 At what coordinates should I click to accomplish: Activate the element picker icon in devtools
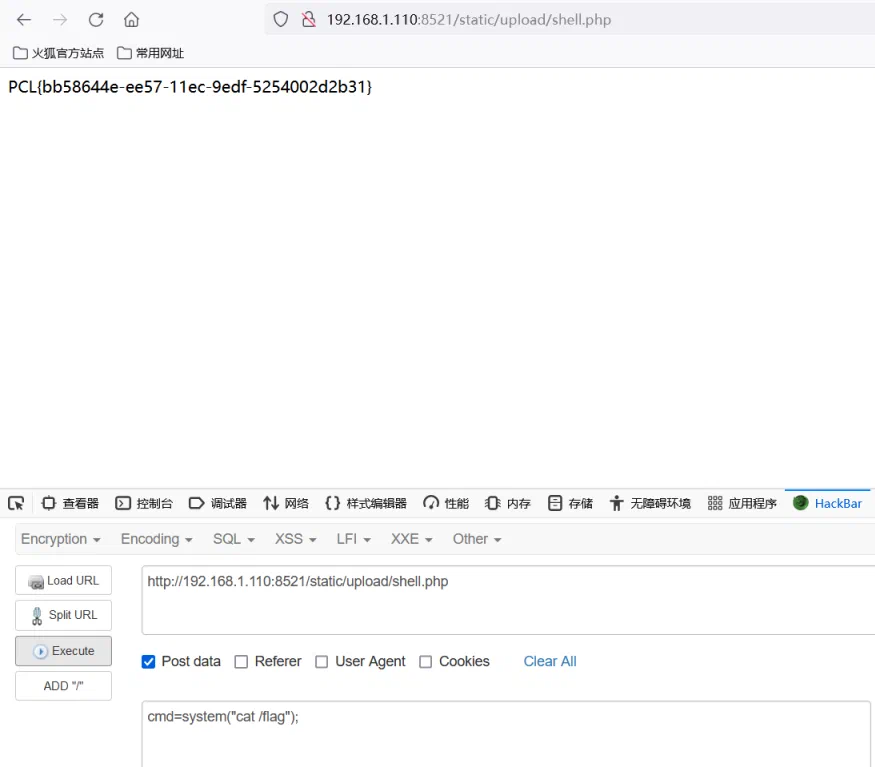click(x=16, y=504)
